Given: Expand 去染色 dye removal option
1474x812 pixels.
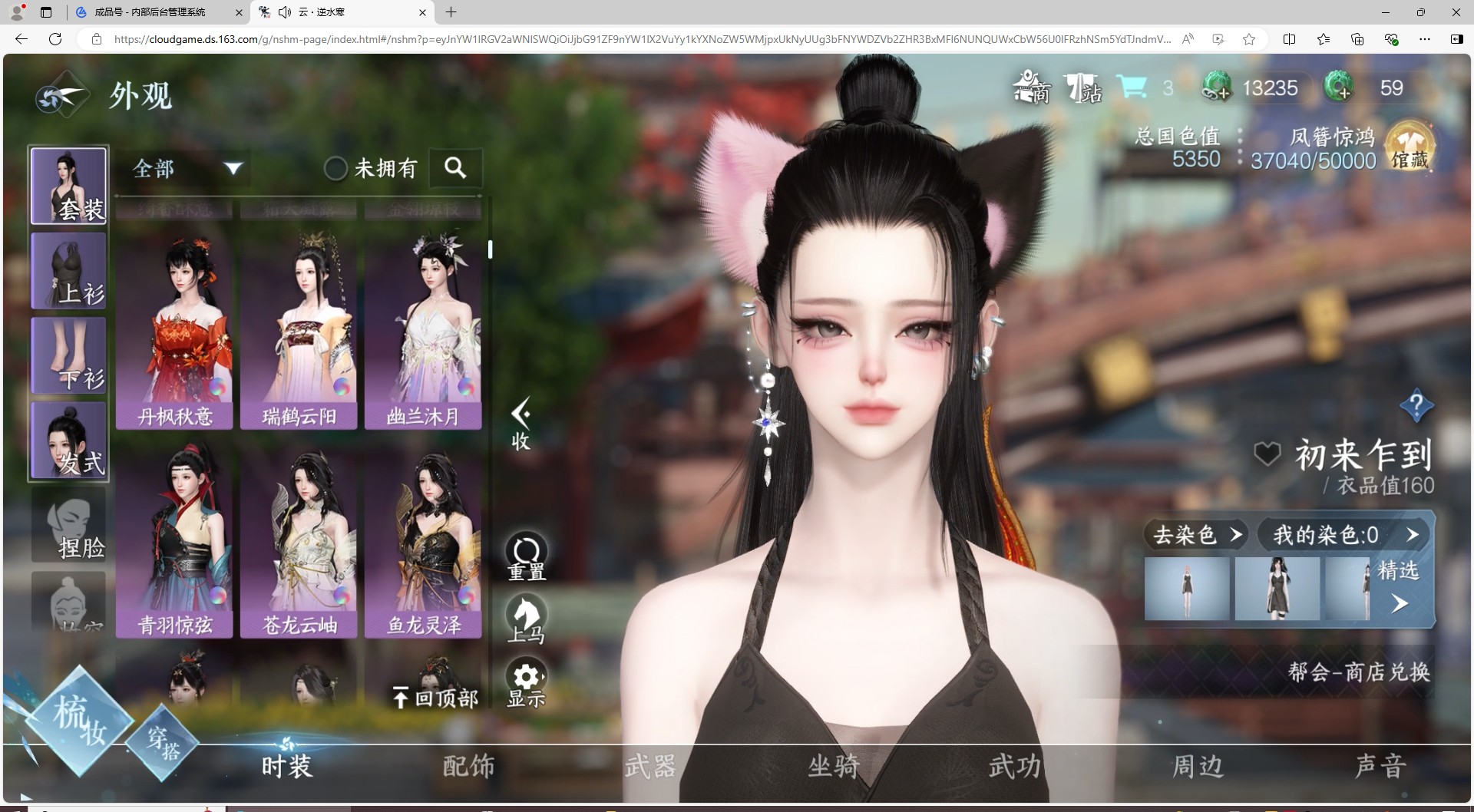Looking at the screenshot, I should pyautogui.click(x=1195, y=534).
